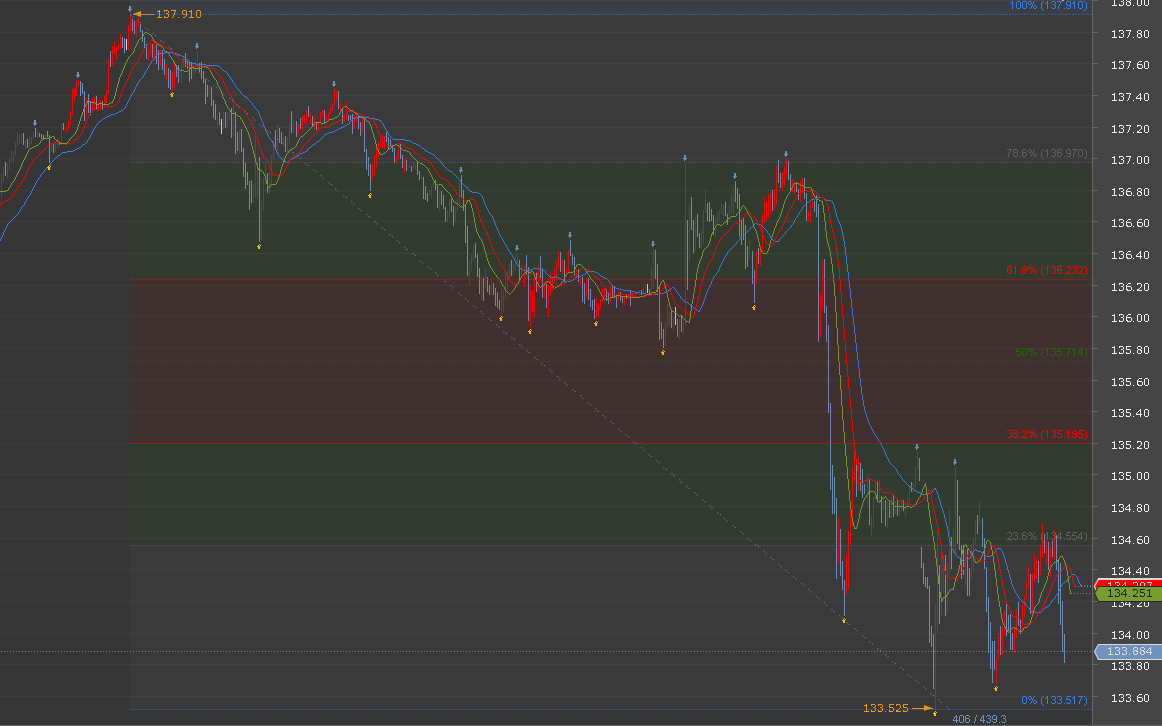Click the orange arrow at 137.910 high
The height and width of the screenshot is (726, 1162).
tap(142, 15)
